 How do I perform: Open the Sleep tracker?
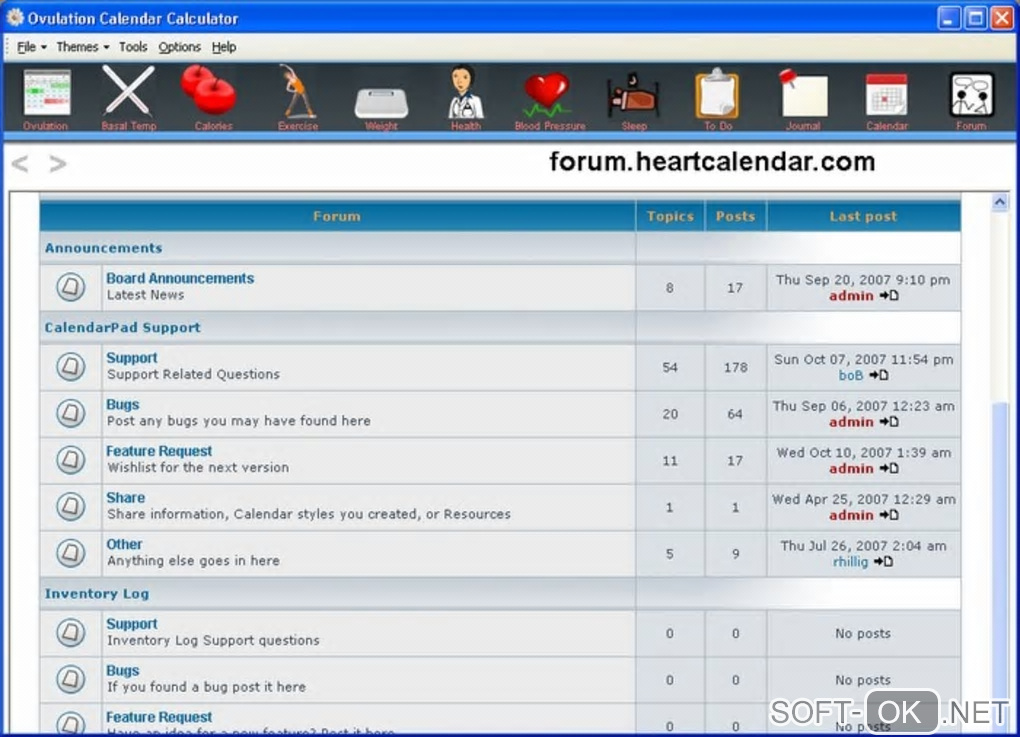[634, 102]
